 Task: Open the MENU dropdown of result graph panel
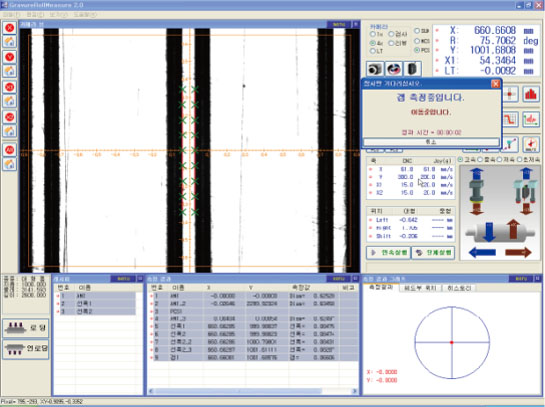click(521, 279)
